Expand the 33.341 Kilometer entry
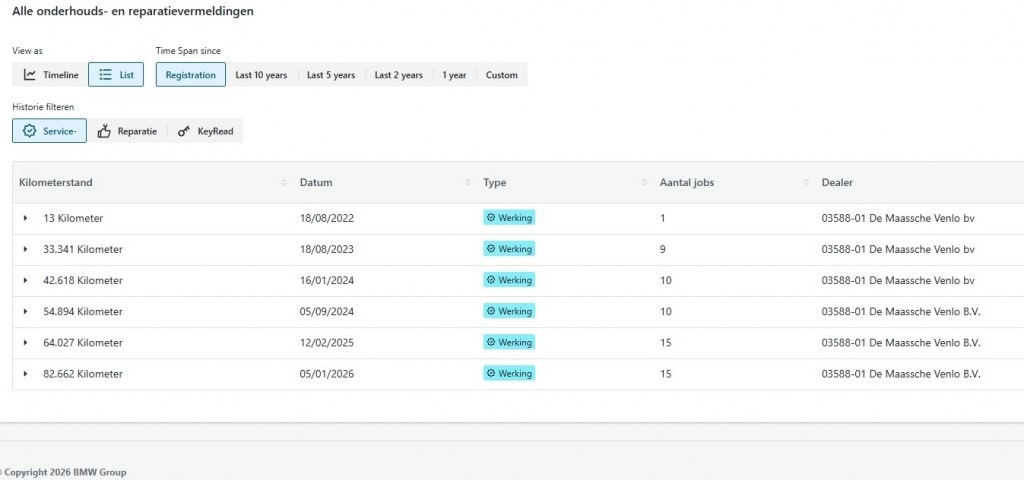1024x480 pixels. pos(26,249)
